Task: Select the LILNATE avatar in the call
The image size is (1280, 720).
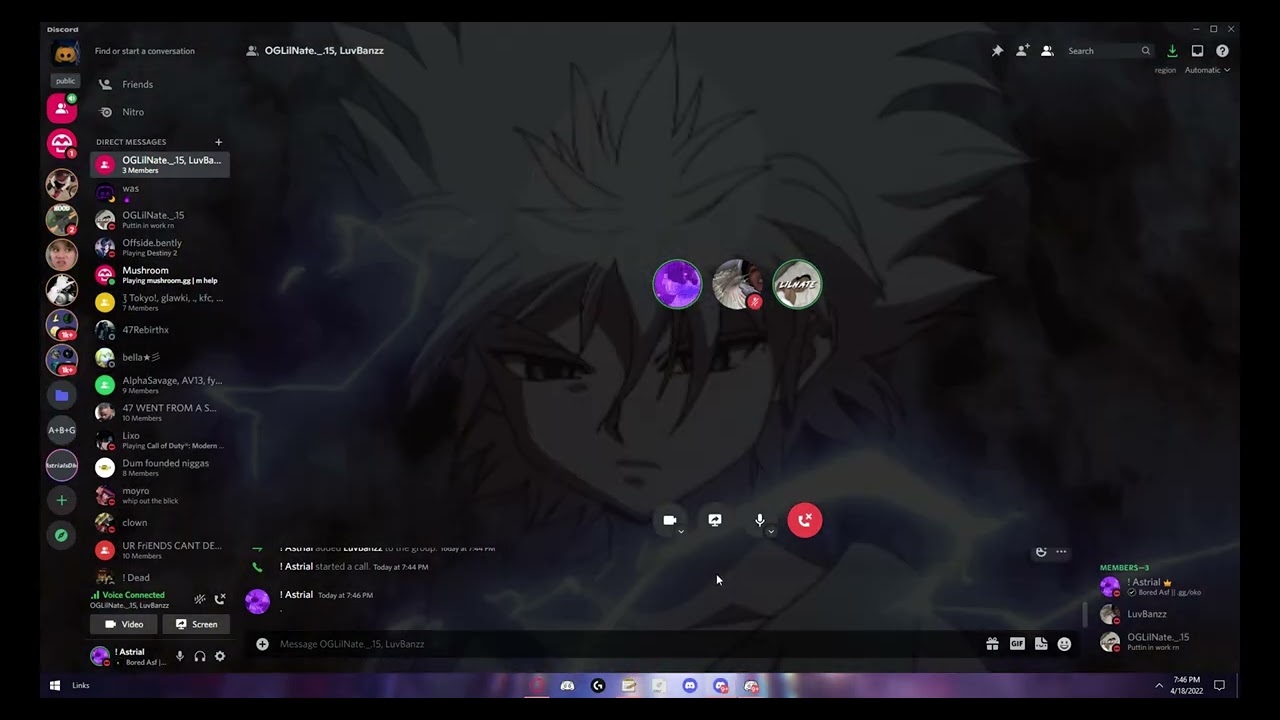Action: [x=797, y=284]
